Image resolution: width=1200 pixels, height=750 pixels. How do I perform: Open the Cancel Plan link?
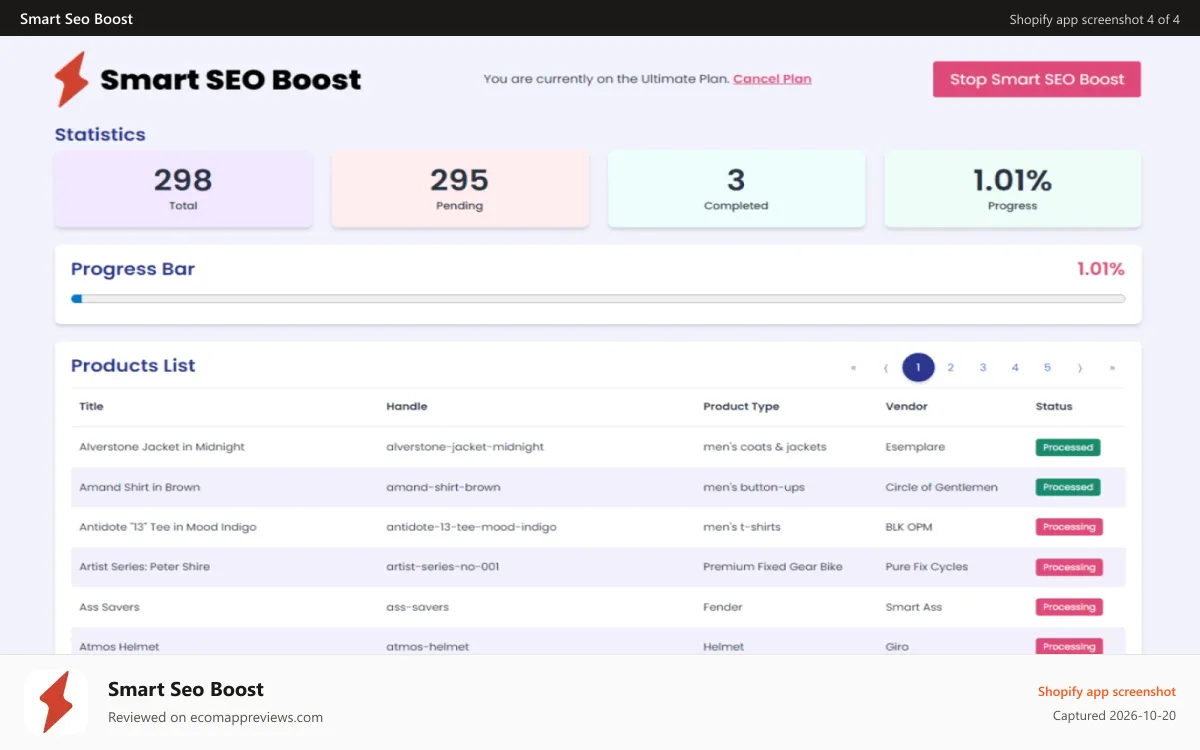(x=772, y=79)
